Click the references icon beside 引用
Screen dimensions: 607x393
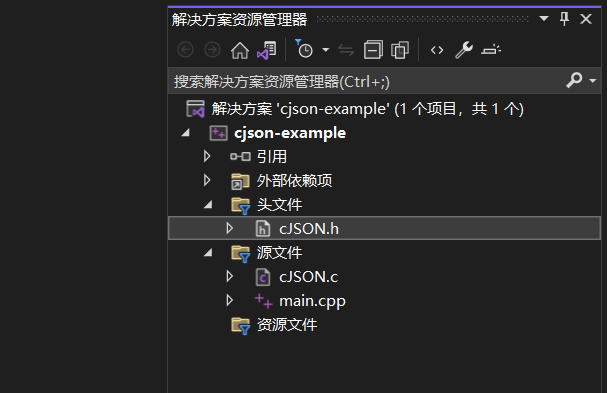[x=240, y=156]
